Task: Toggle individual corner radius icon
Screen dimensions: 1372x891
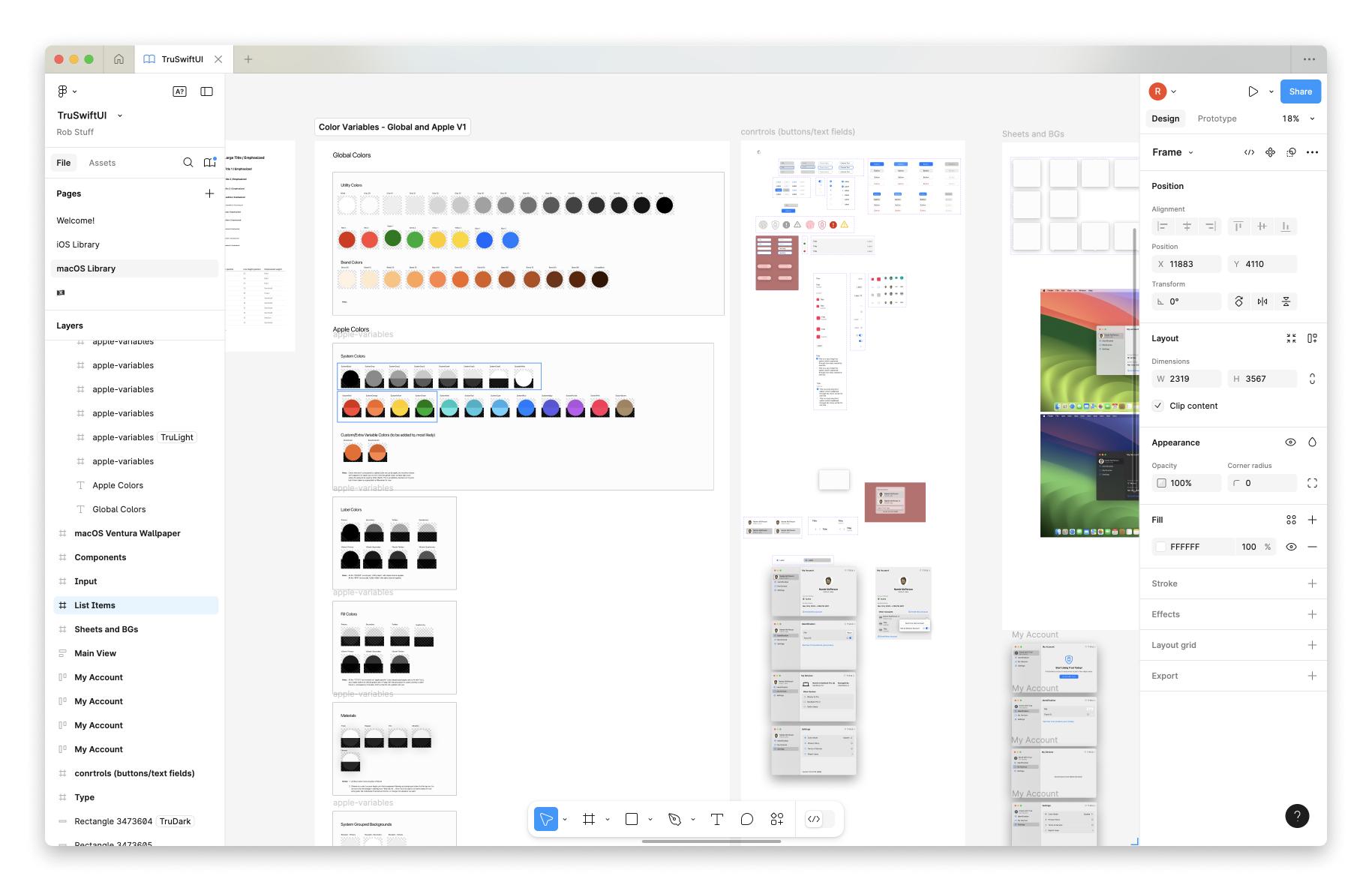Action: click(x=1312, y=483)
